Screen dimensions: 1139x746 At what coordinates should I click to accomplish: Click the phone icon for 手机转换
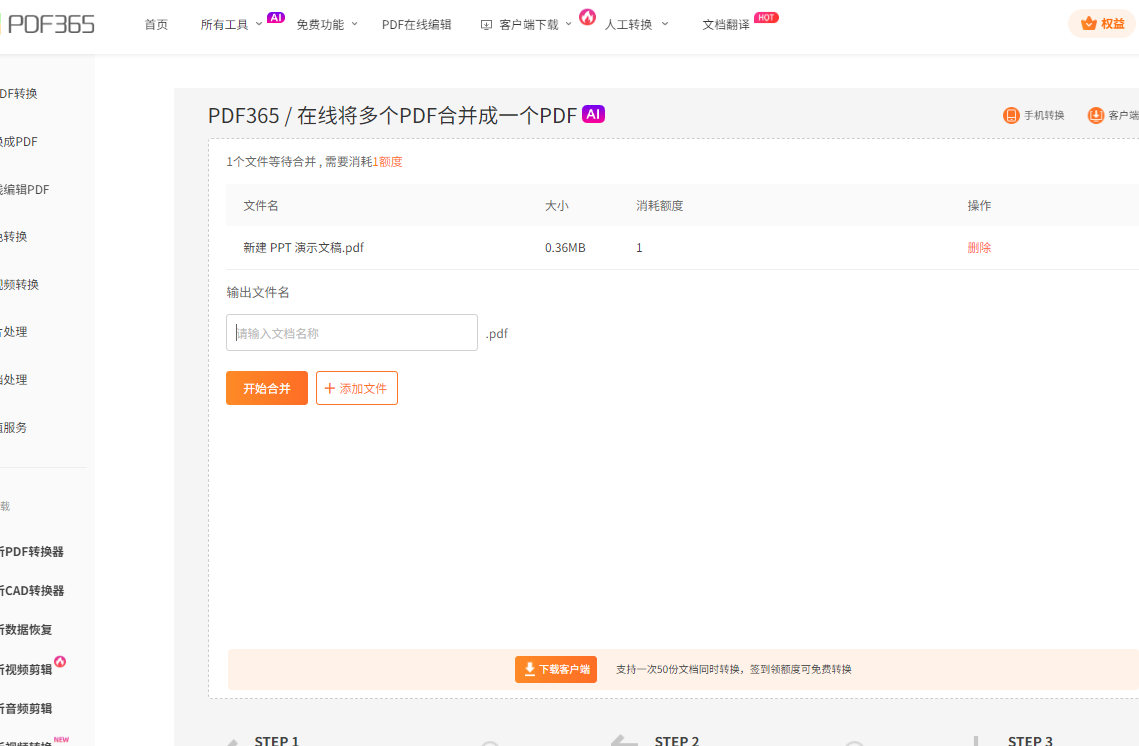click(x=1011, y=115)
